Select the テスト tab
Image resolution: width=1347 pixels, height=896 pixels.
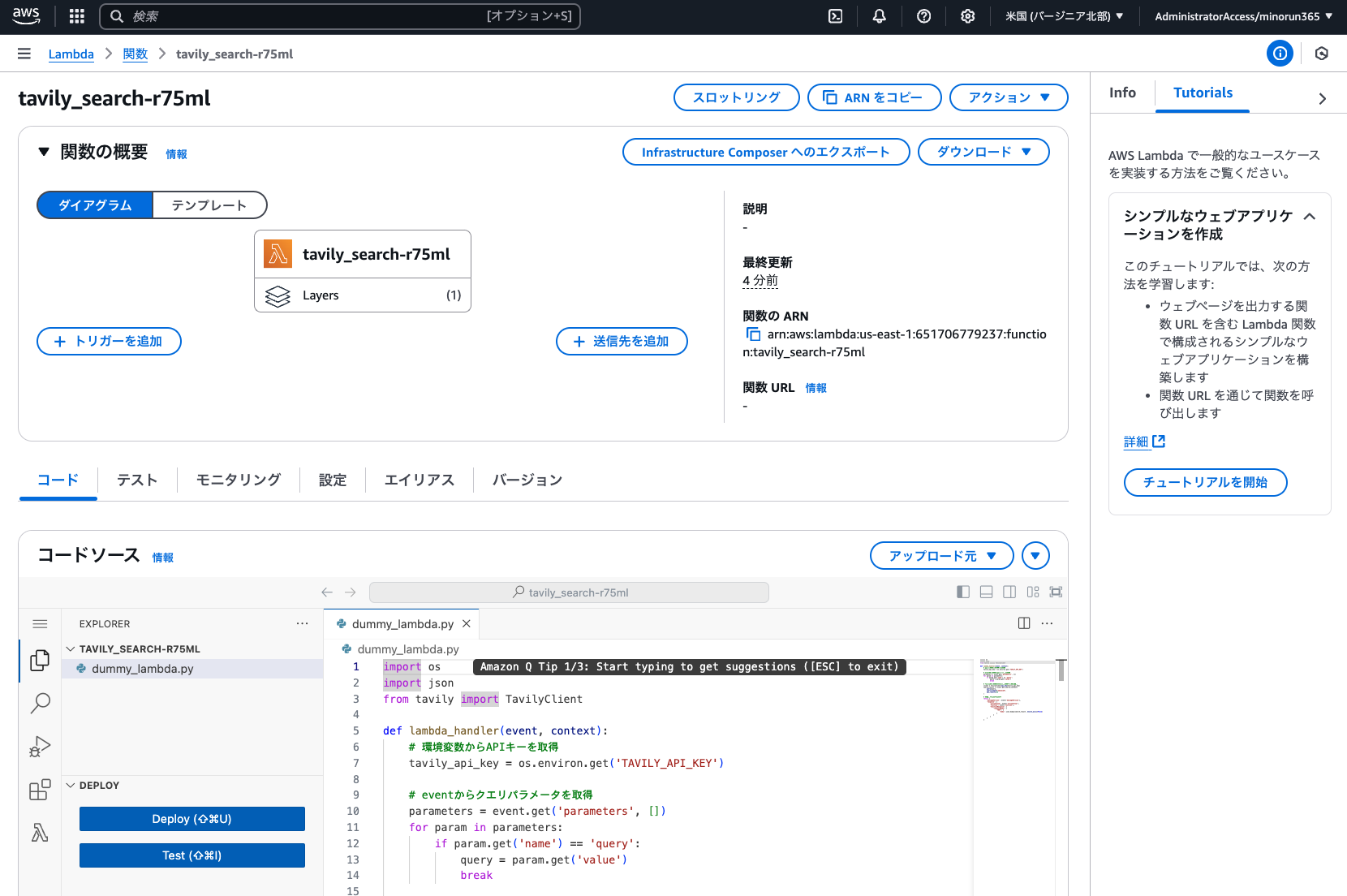tap(137, 480)
